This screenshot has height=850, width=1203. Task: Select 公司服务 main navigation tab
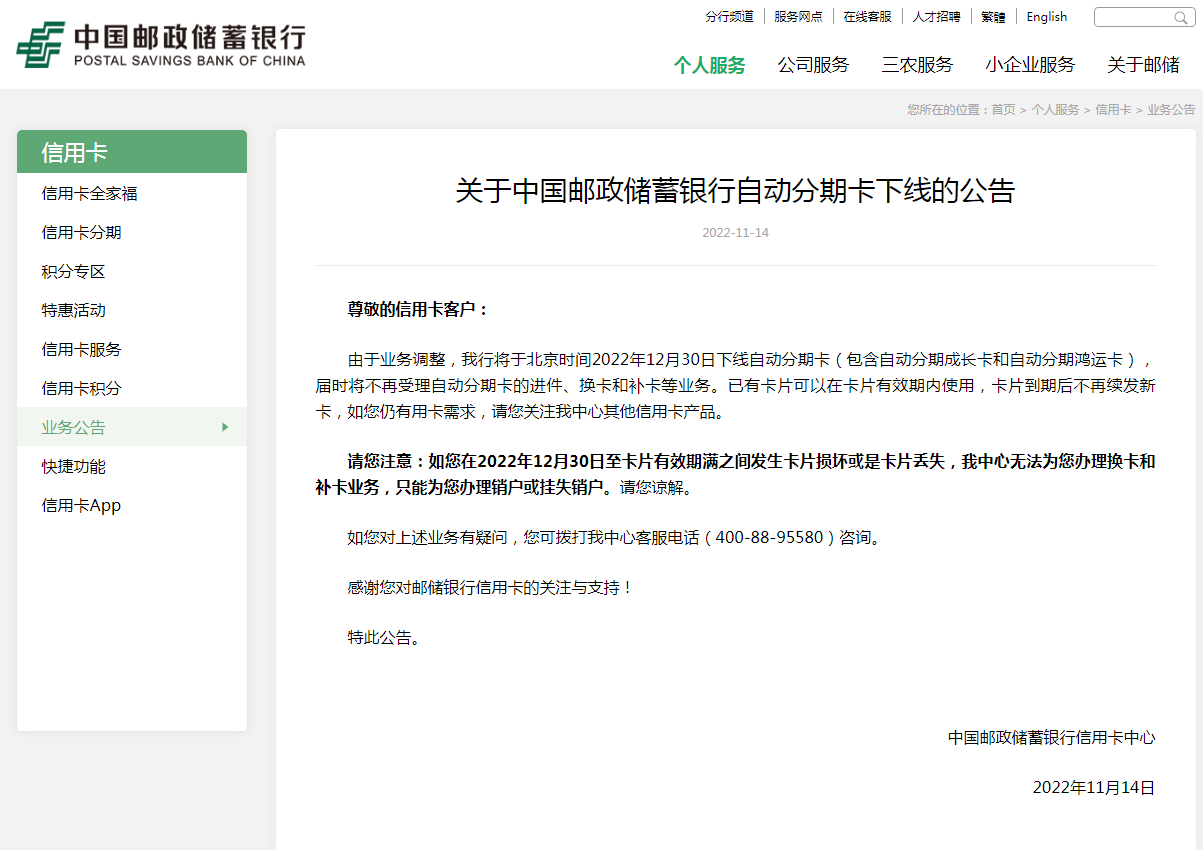[x=813, y=65]
